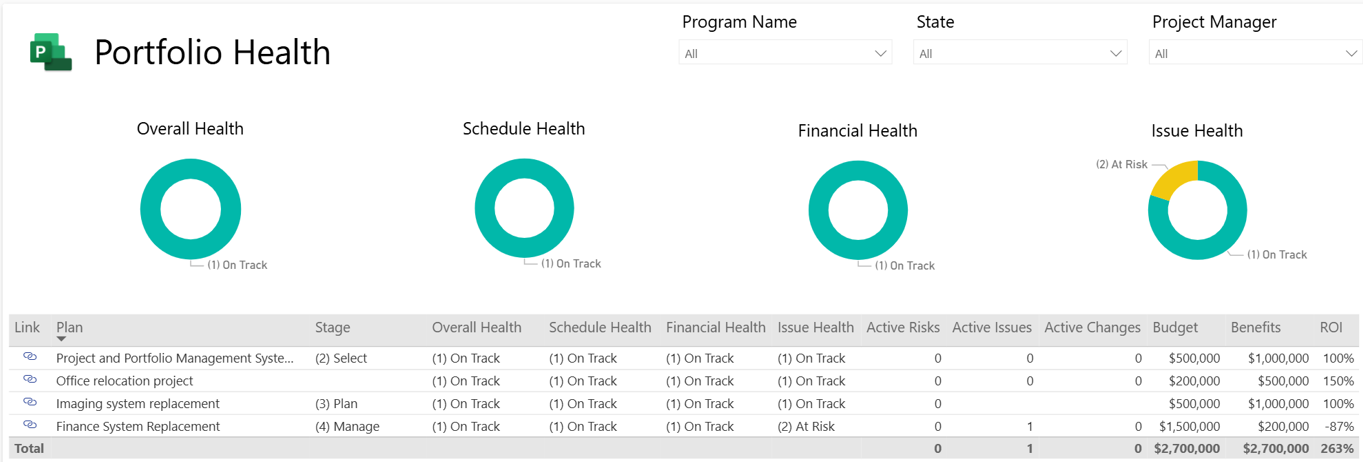The height and width of the screenshot is (462, 1363).
Task: Open link icon for Imaging system replacement
Action: 30,403
